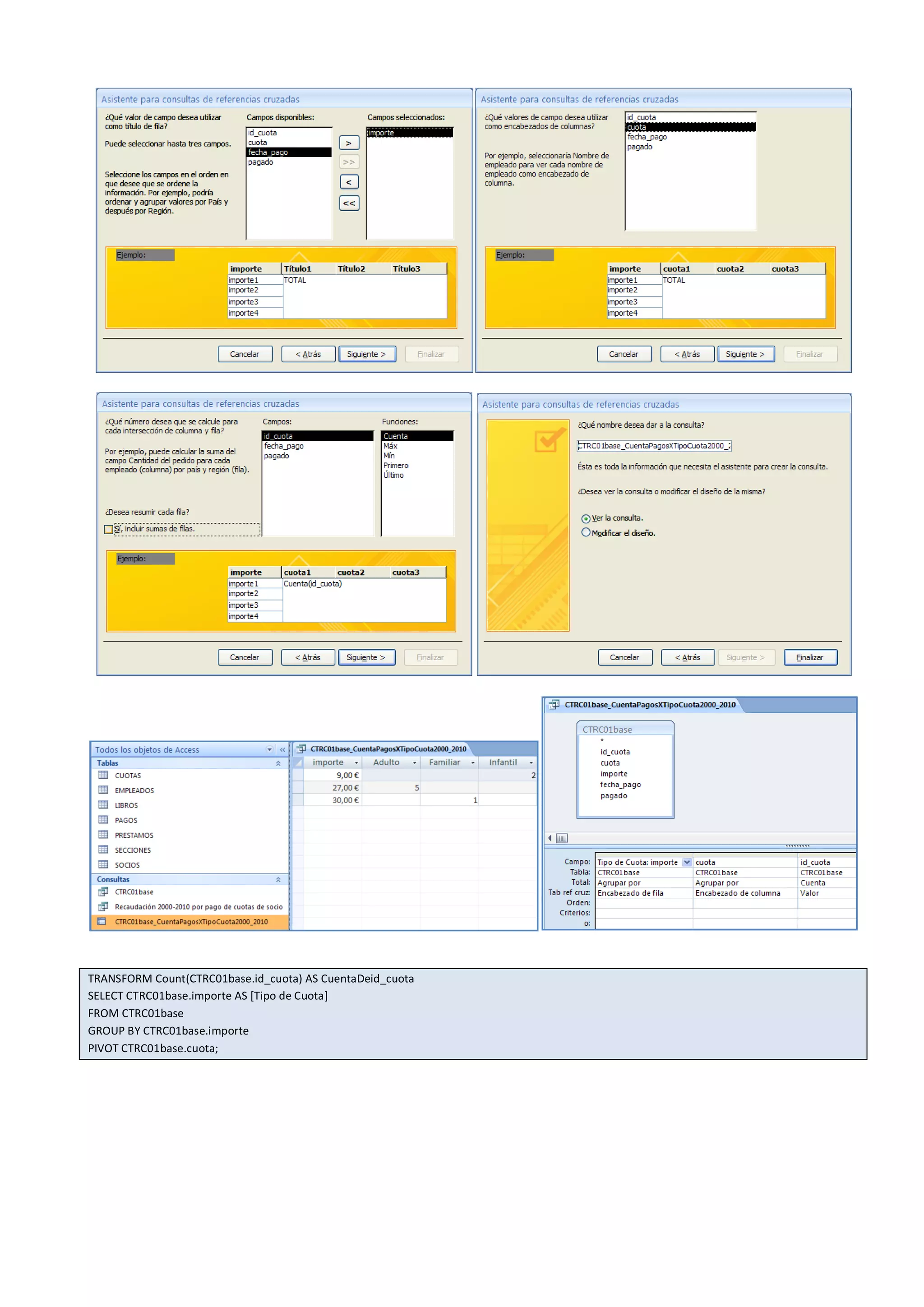
Task: Click the highlighted crosstab query icon in navigation pane
Action: click(102, 921)
